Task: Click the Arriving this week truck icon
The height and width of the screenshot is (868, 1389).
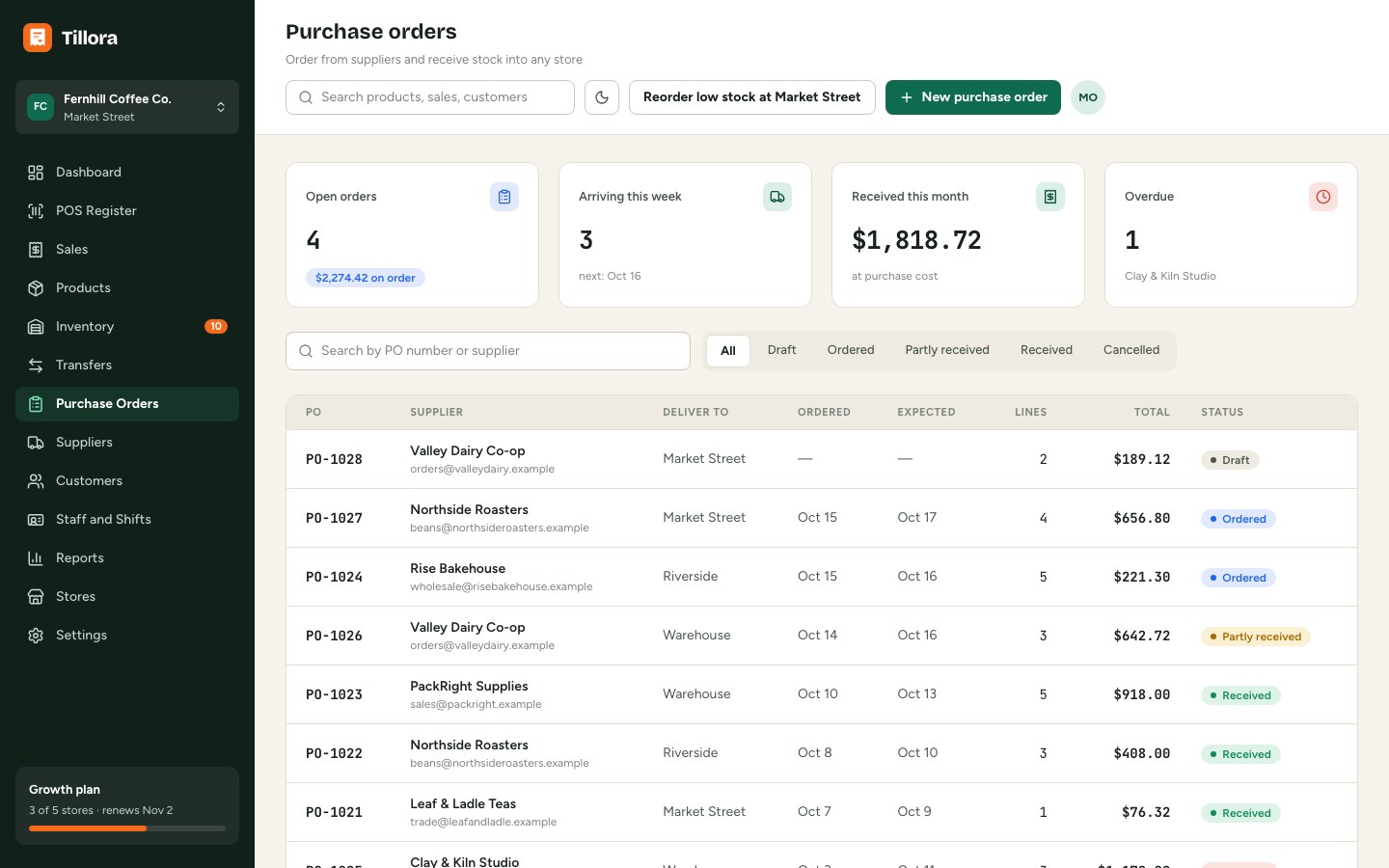Action: click(777, 197)
